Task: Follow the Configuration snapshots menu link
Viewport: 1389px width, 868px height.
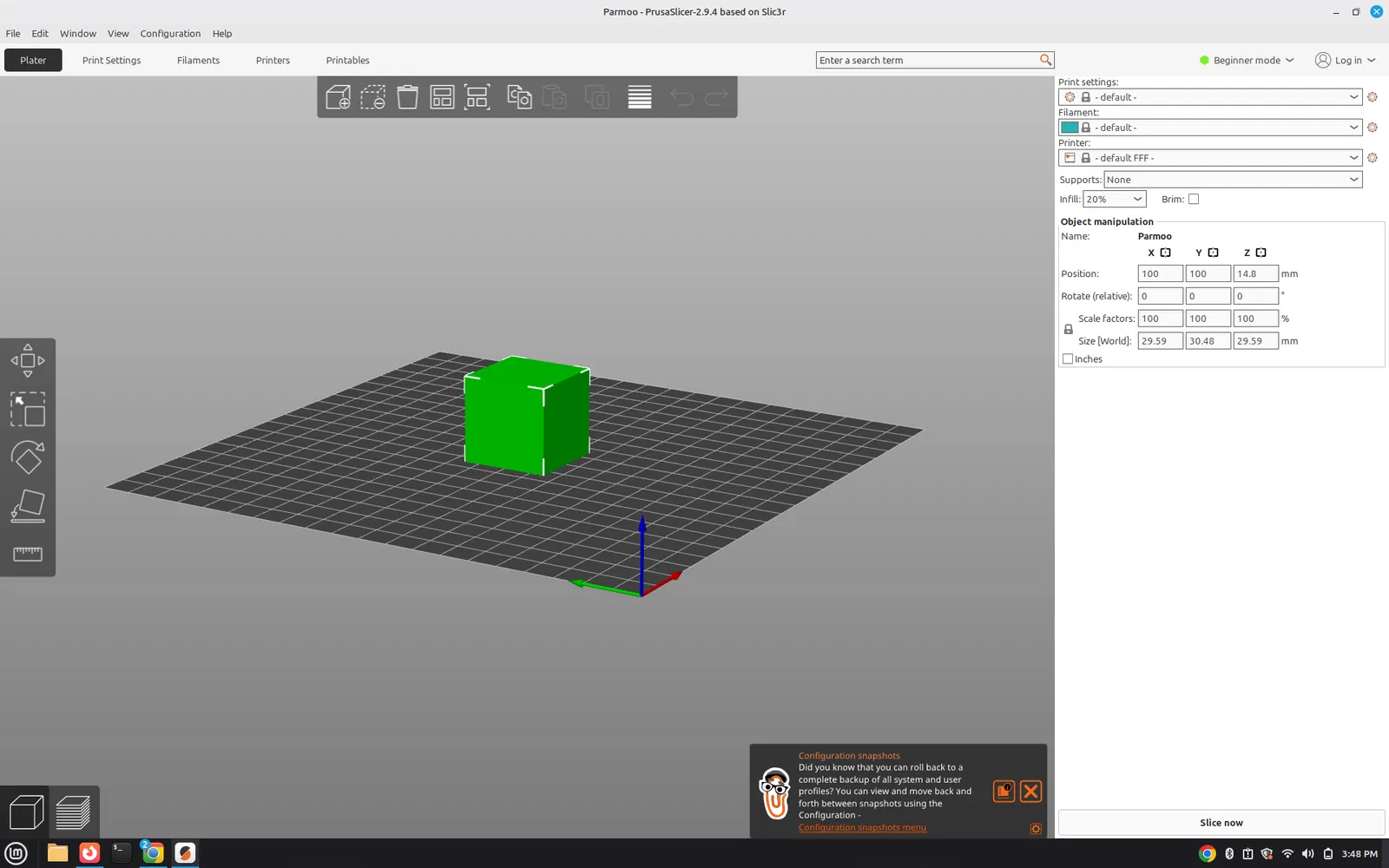Action: [x=862, y=828]
